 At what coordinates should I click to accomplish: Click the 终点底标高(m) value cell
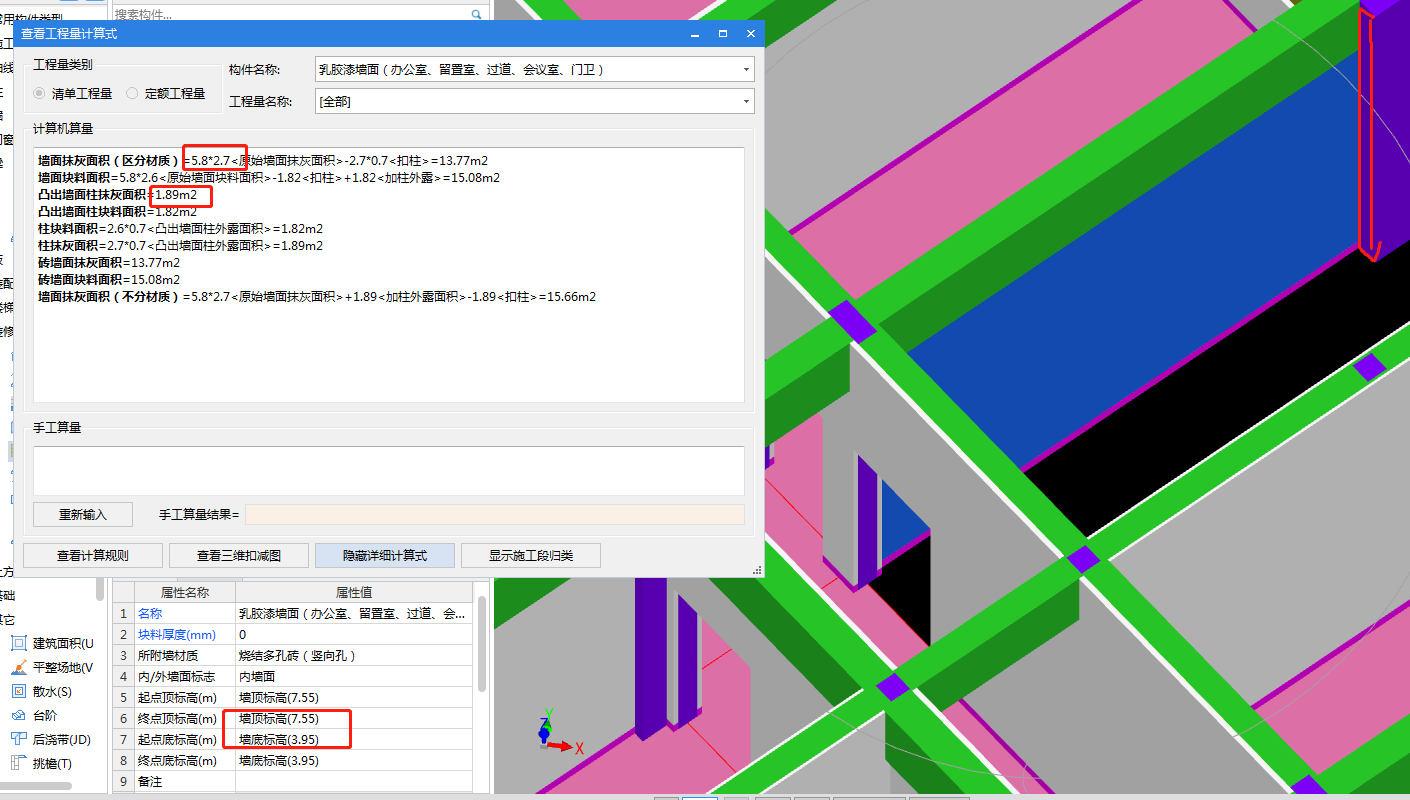(x=354, y=760)
